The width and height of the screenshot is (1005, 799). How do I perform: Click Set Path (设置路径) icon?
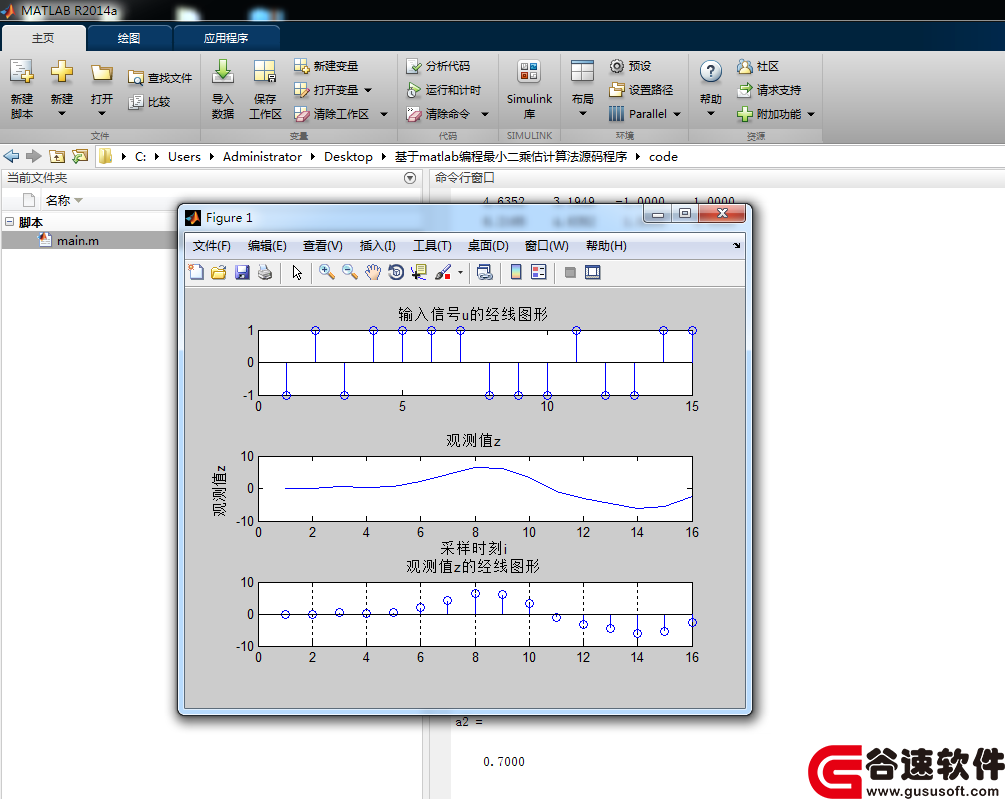(617, 90)
